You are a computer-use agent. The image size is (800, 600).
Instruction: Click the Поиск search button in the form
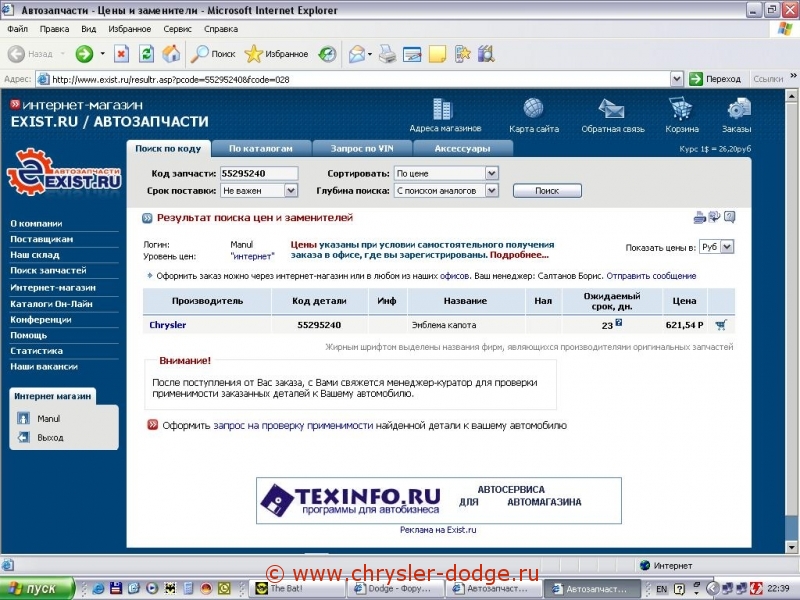coord(547,191)
